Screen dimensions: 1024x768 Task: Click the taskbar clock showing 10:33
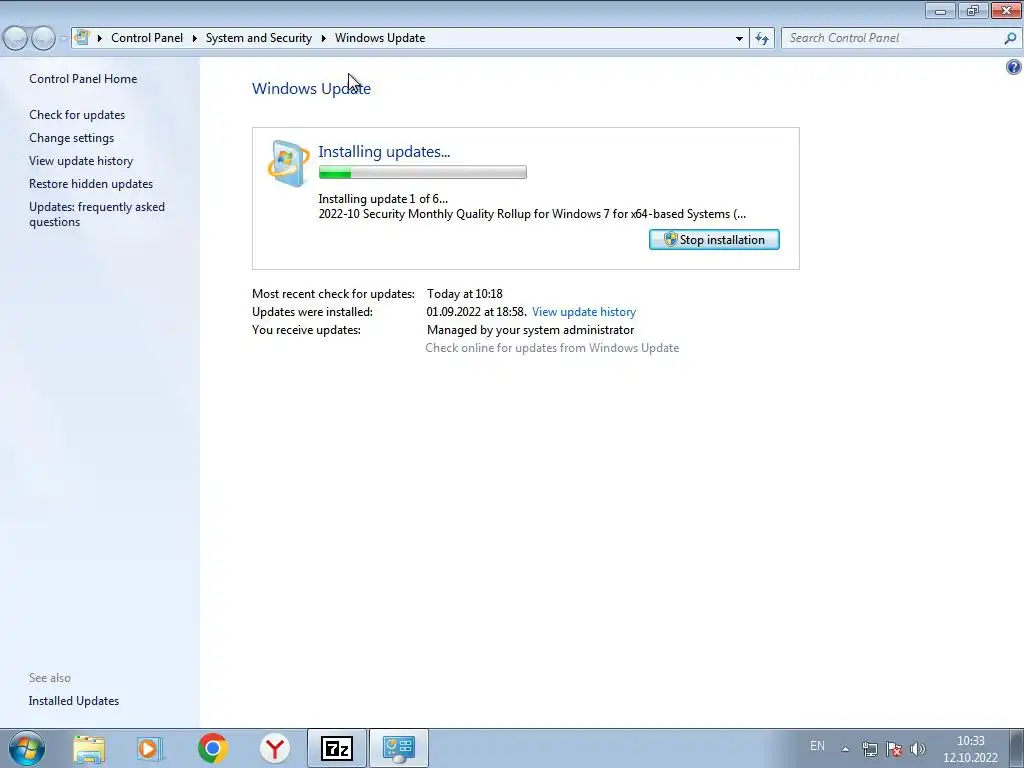click(x=970, y=749)
